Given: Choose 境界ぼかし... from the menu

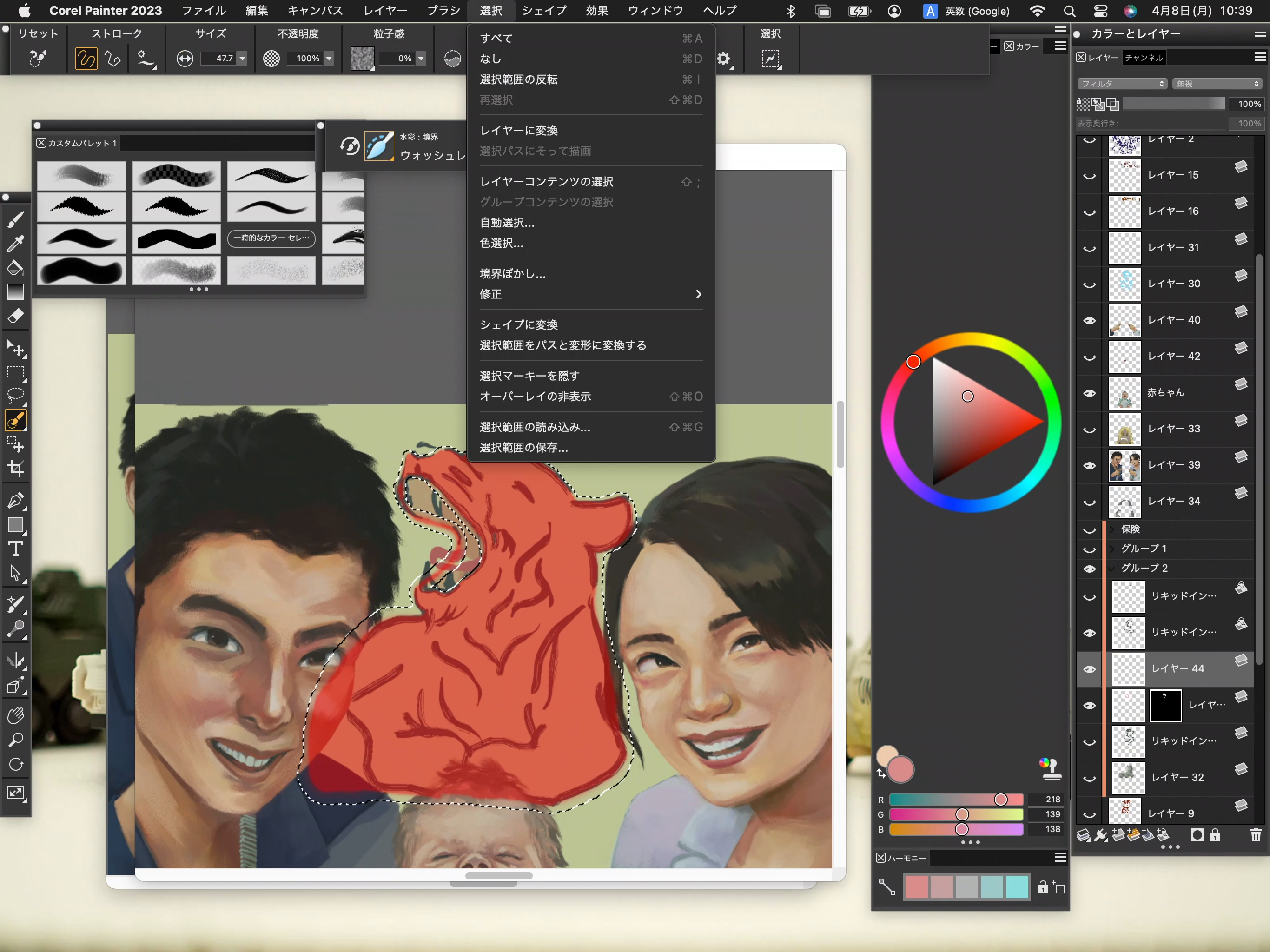Looking at the screenshot, I should [x=591, y=274].
